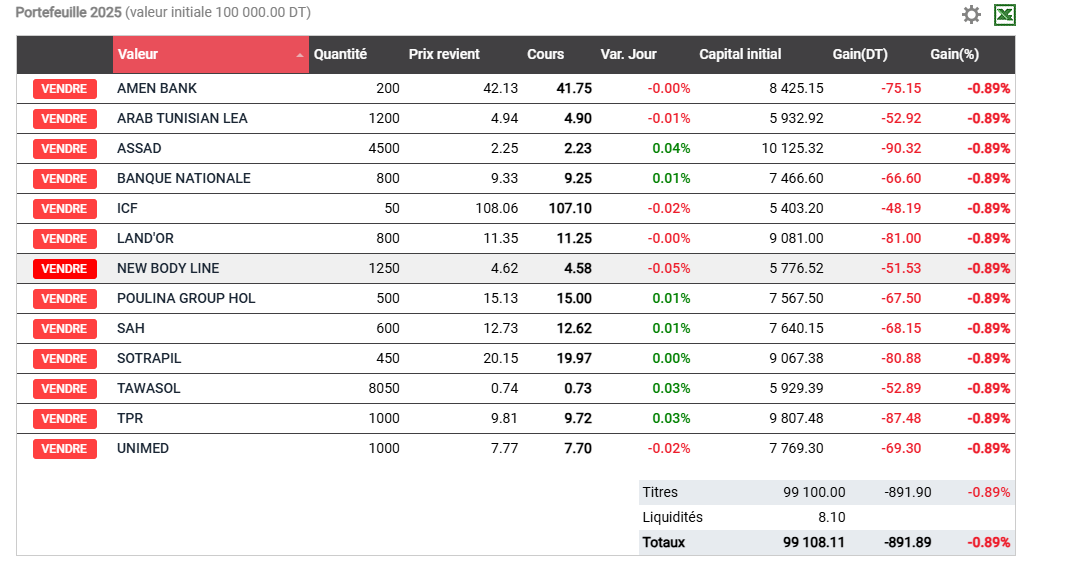
Task: Sort by Gain(%) column header
Action: pyautogui.click(x=954, y=54)
